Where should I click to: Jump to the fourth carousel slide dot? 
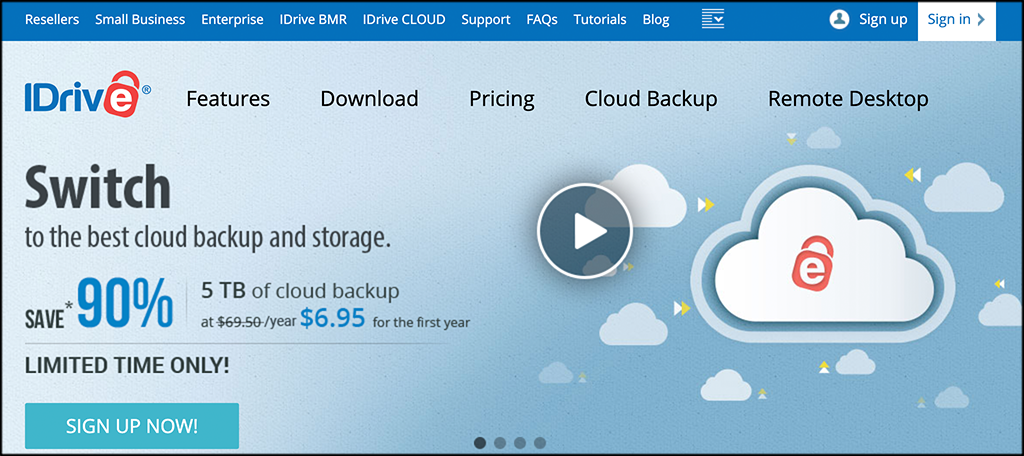click(540, 442)
